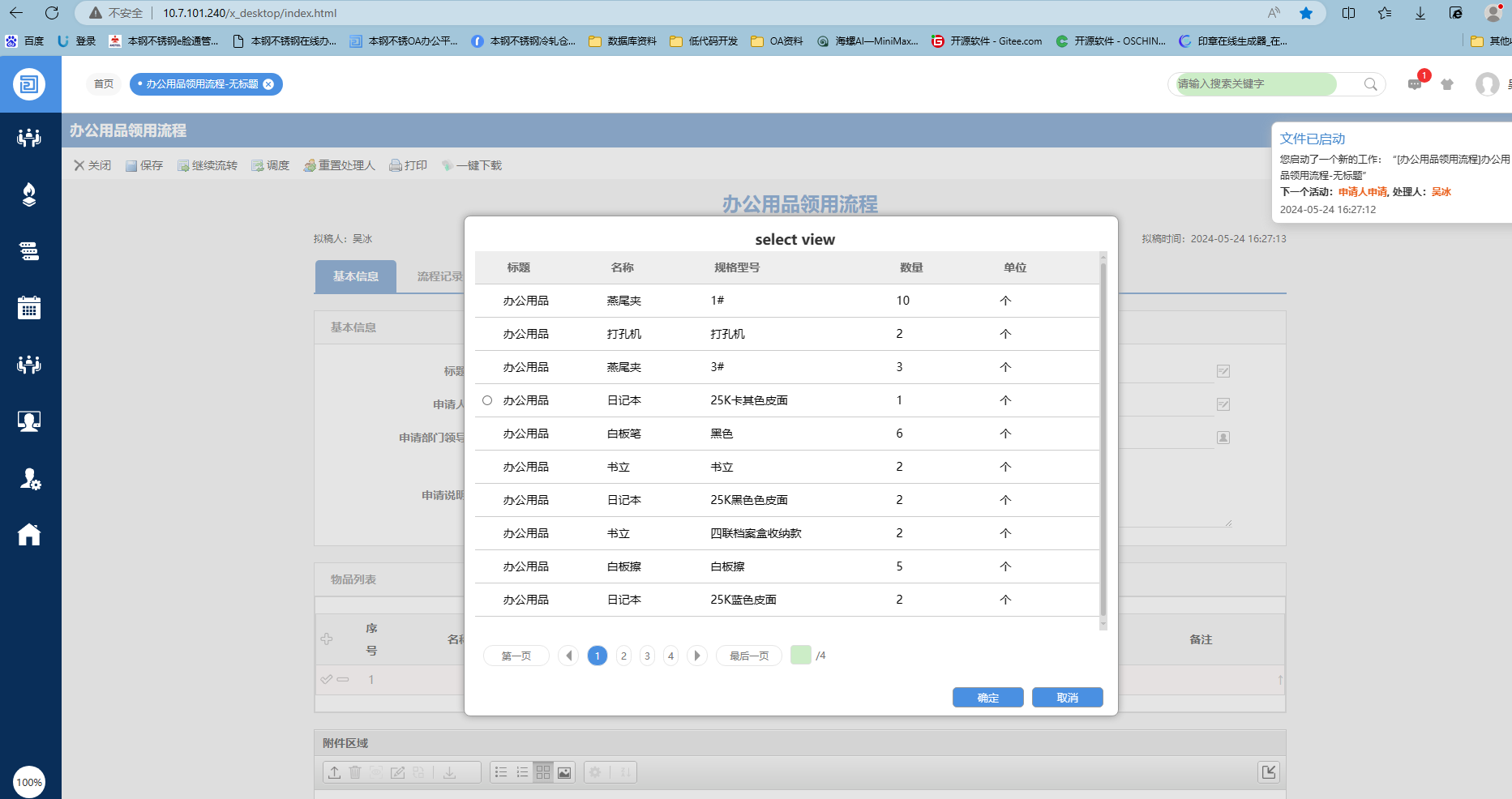This screenshot has height=799, width=1512.
Task: Click the calendar icon in left sidebar
Action: tap(29, 308)
